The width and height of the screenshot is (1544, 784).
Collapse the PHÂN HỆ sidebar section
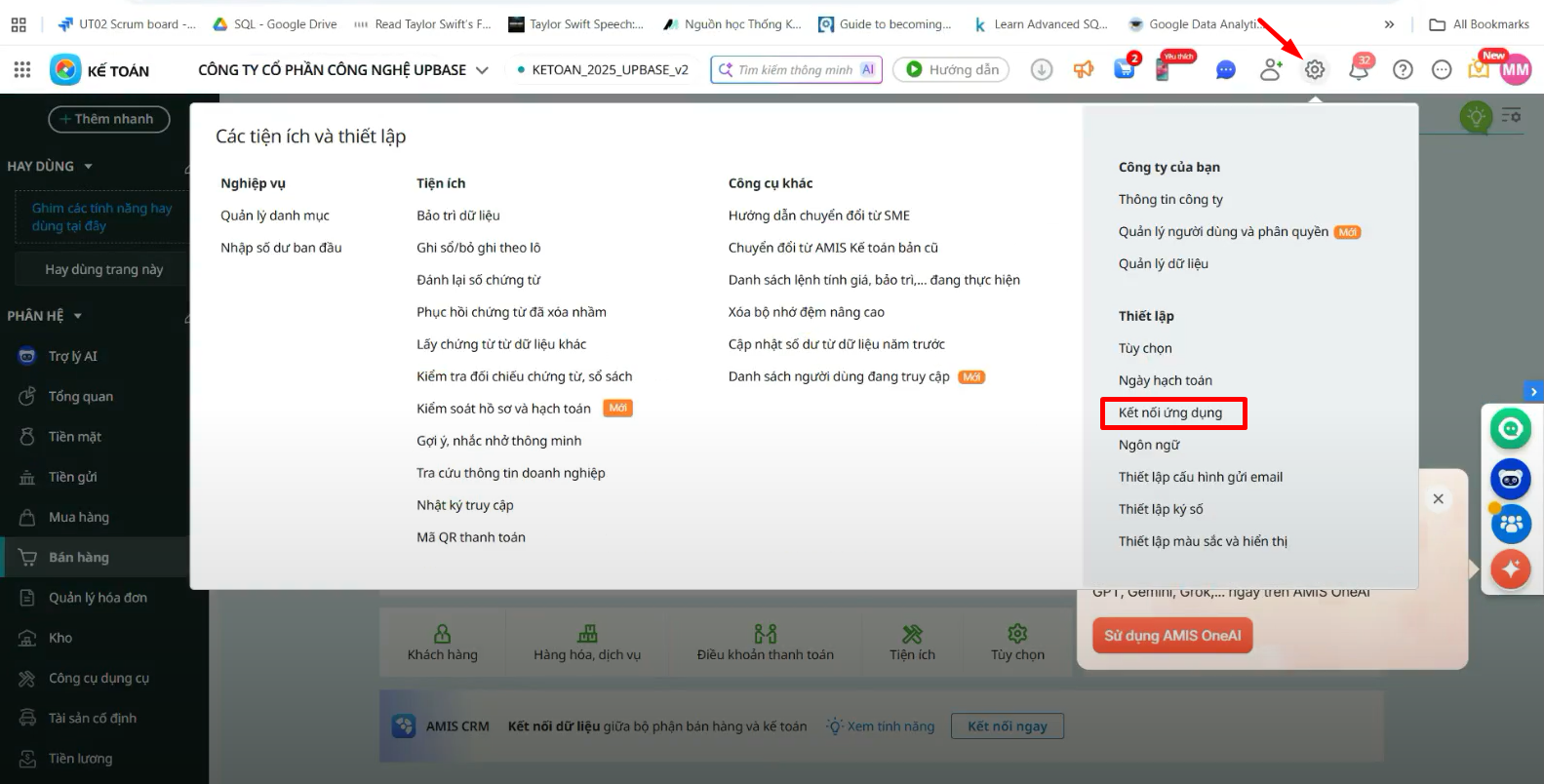[x=78, y=316]
